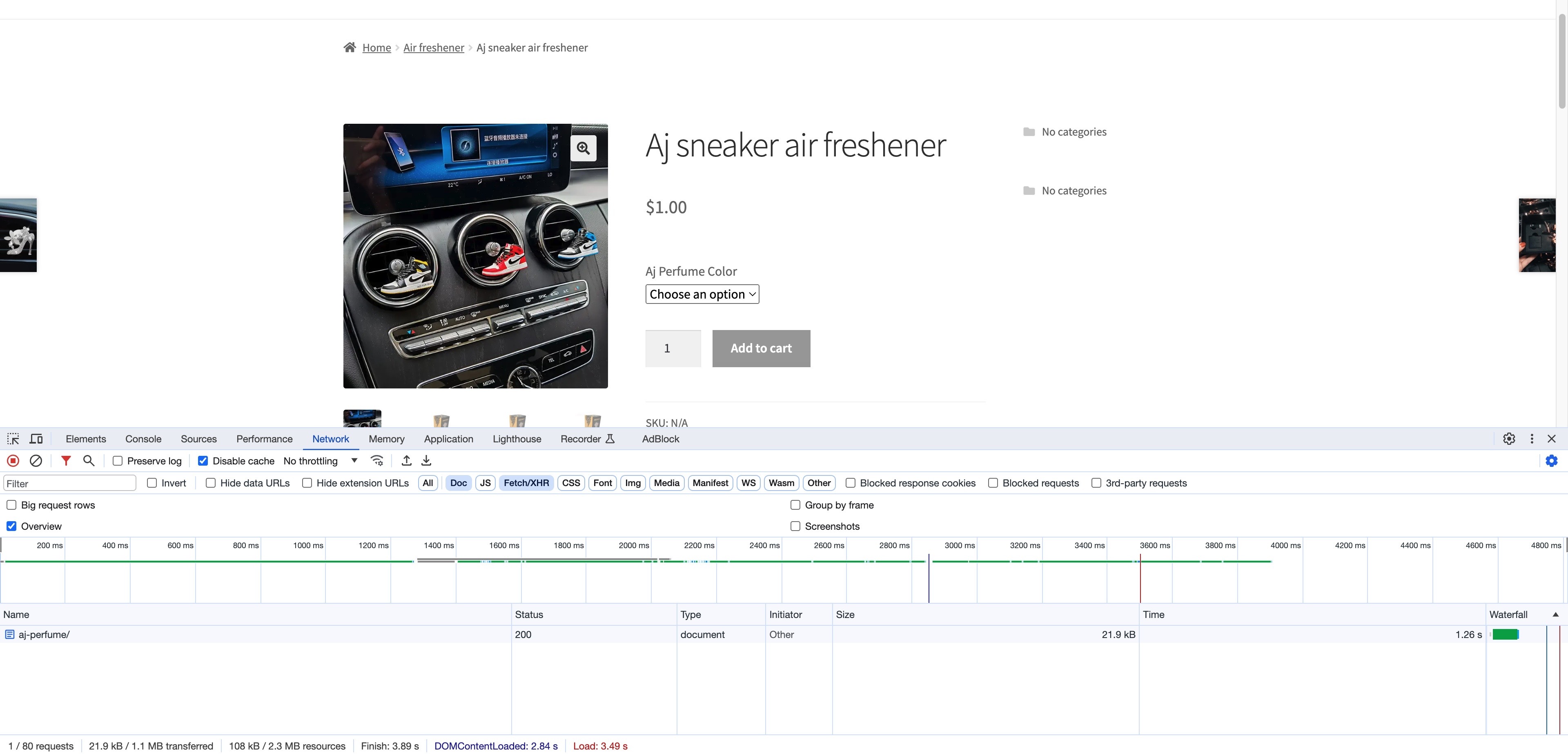This screenshot has width=1568, height=754.
Task: Toggle the red filter funnel icon
Action: point(66,461)
